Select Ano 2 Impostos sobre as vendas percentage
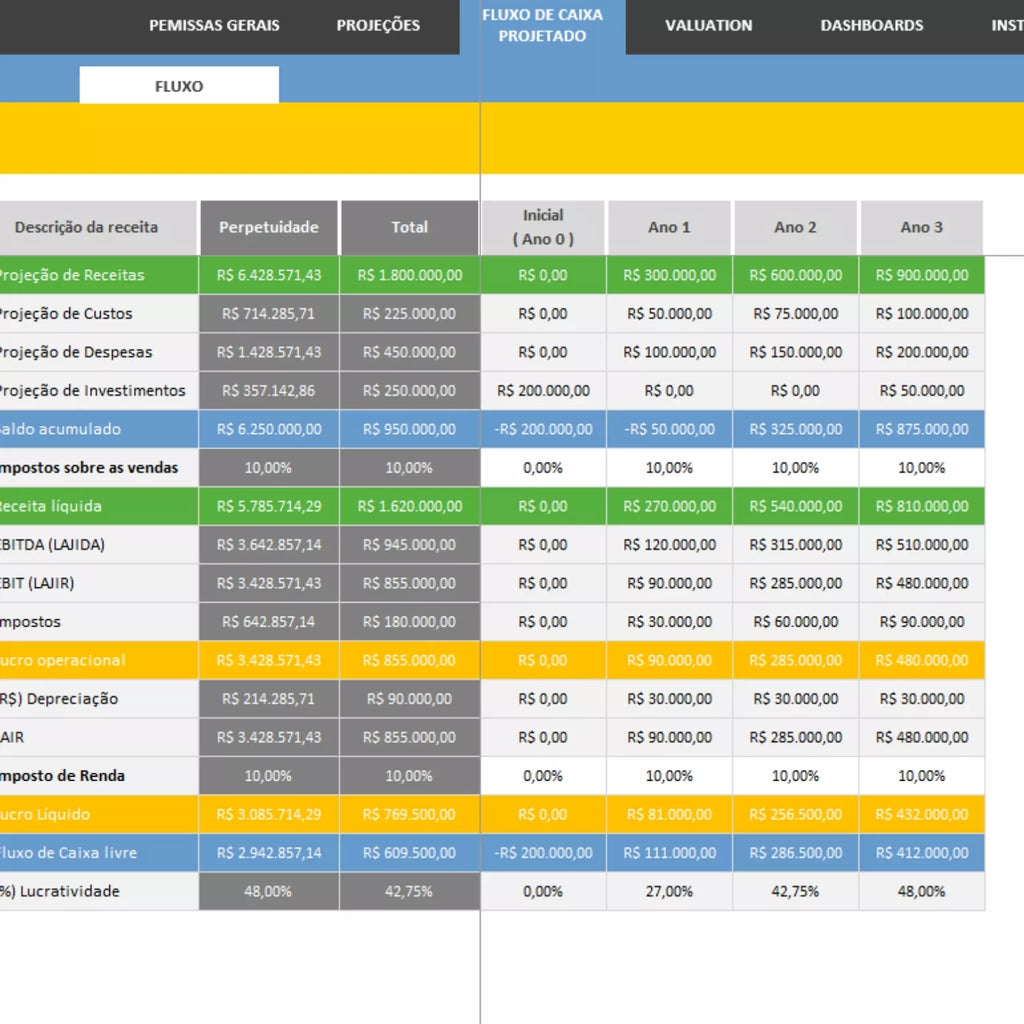Viewport: 1024px width, 1024px height. click(x=795, y=468)
